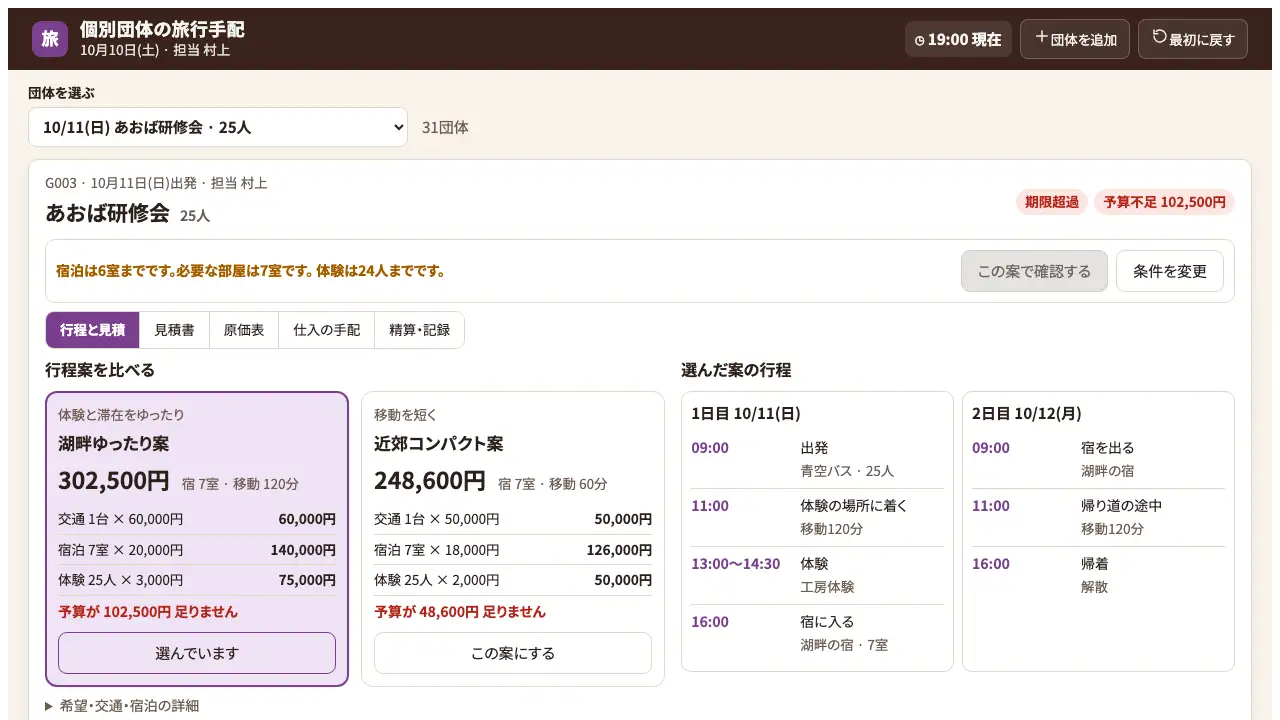The height and width of the screenshot is (720, 1280).
Task: Click the 宿泊は6室までです warning message
Action: [250, 271]
